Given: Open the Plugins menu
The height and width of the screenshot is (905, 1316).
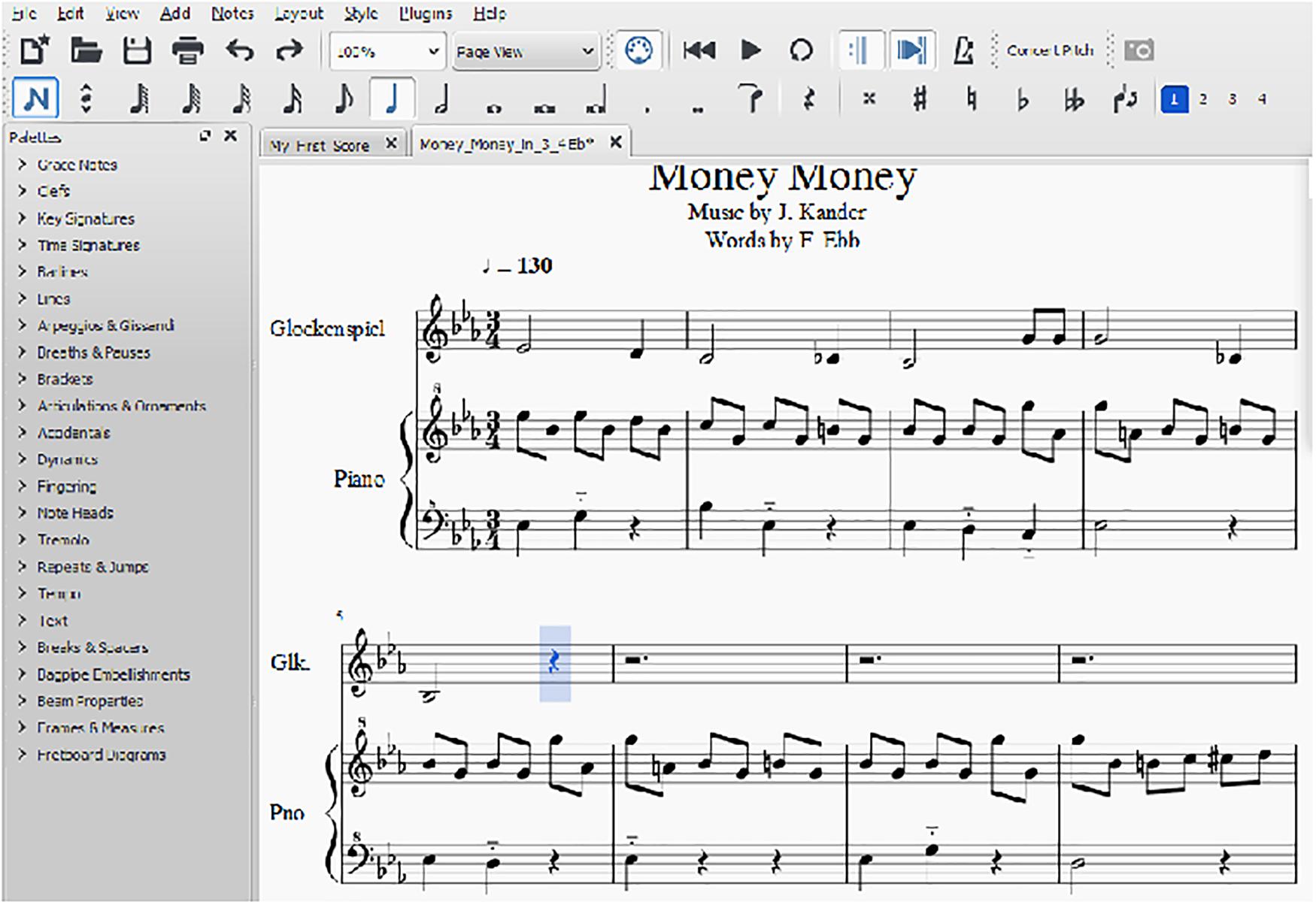Looking at the screenshot, I should [426, 14].
